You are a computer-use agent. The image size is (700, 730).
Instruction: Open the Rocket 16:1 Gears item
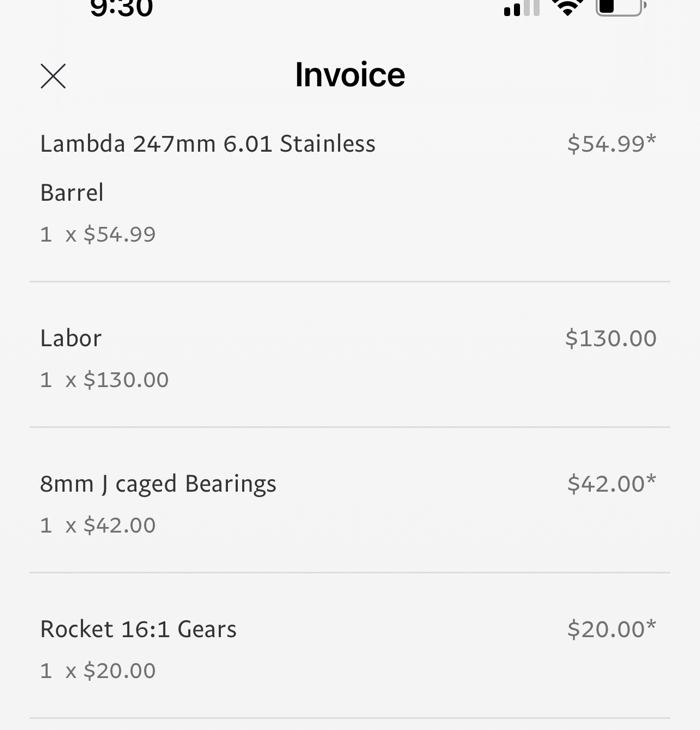tap(138, 629)
